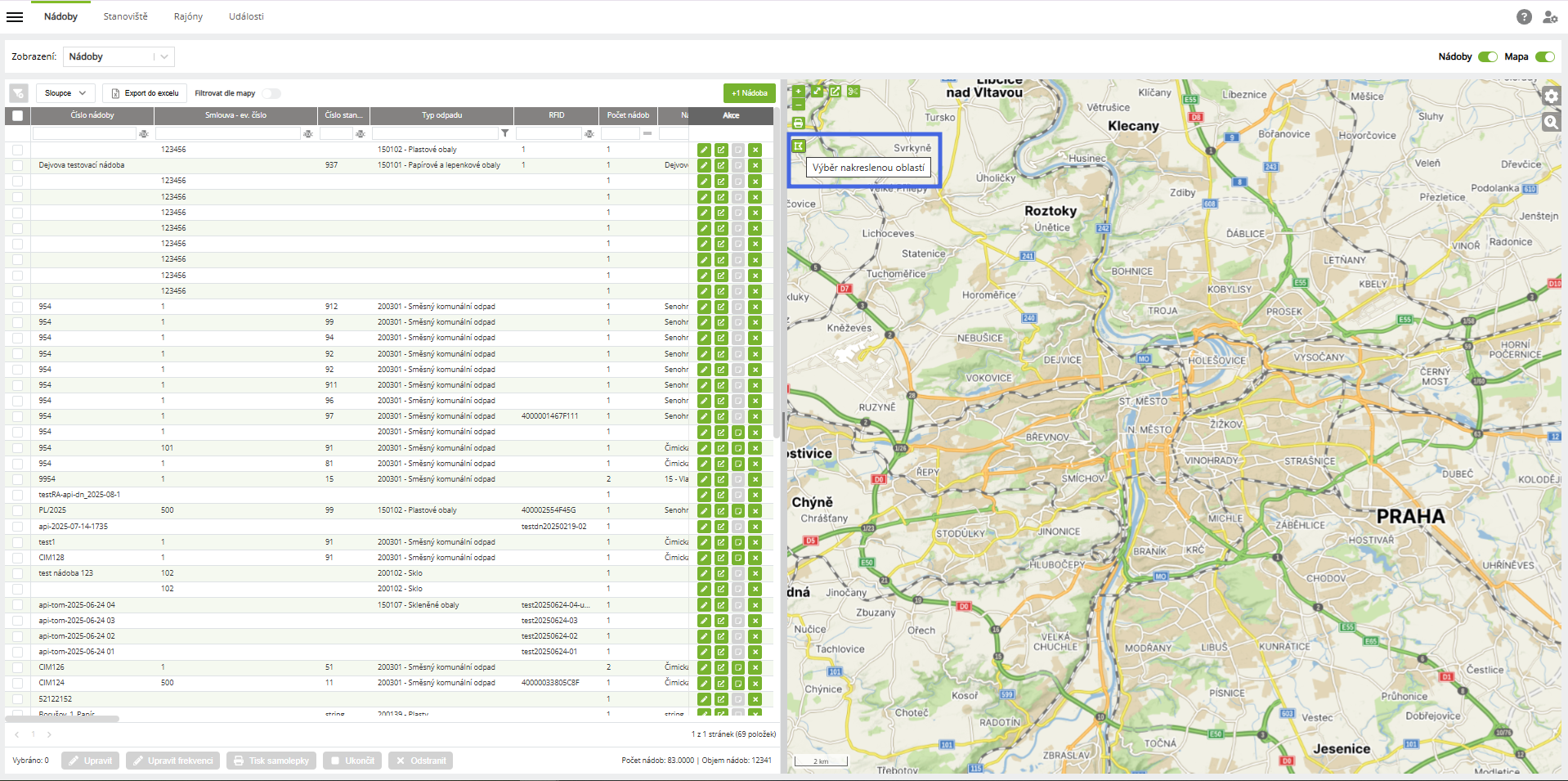Open the map settings gear
The width and height of the screenshot is (1568, 781).
point(1551,97)
